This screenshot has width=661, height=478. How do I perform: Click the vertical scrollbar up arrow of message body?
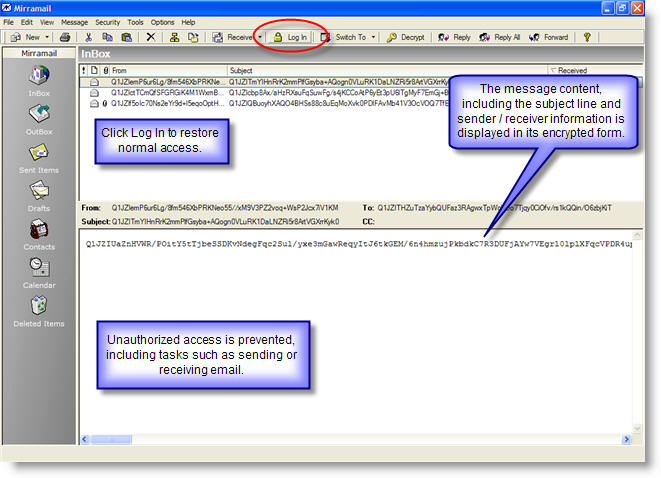[x=637, y=235]
